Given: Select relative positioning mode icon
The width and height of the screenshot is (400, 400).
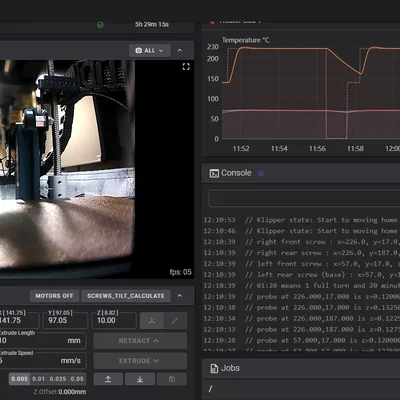Looking at the screenshot, I should pyautogui.click(x=175, y=321).
